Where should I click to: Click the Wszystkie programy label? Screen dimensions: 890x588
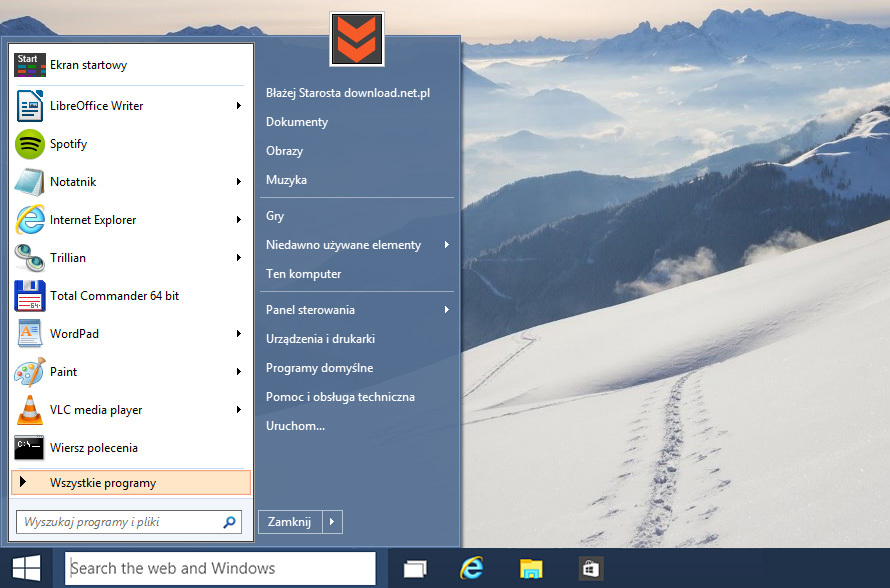103,483
